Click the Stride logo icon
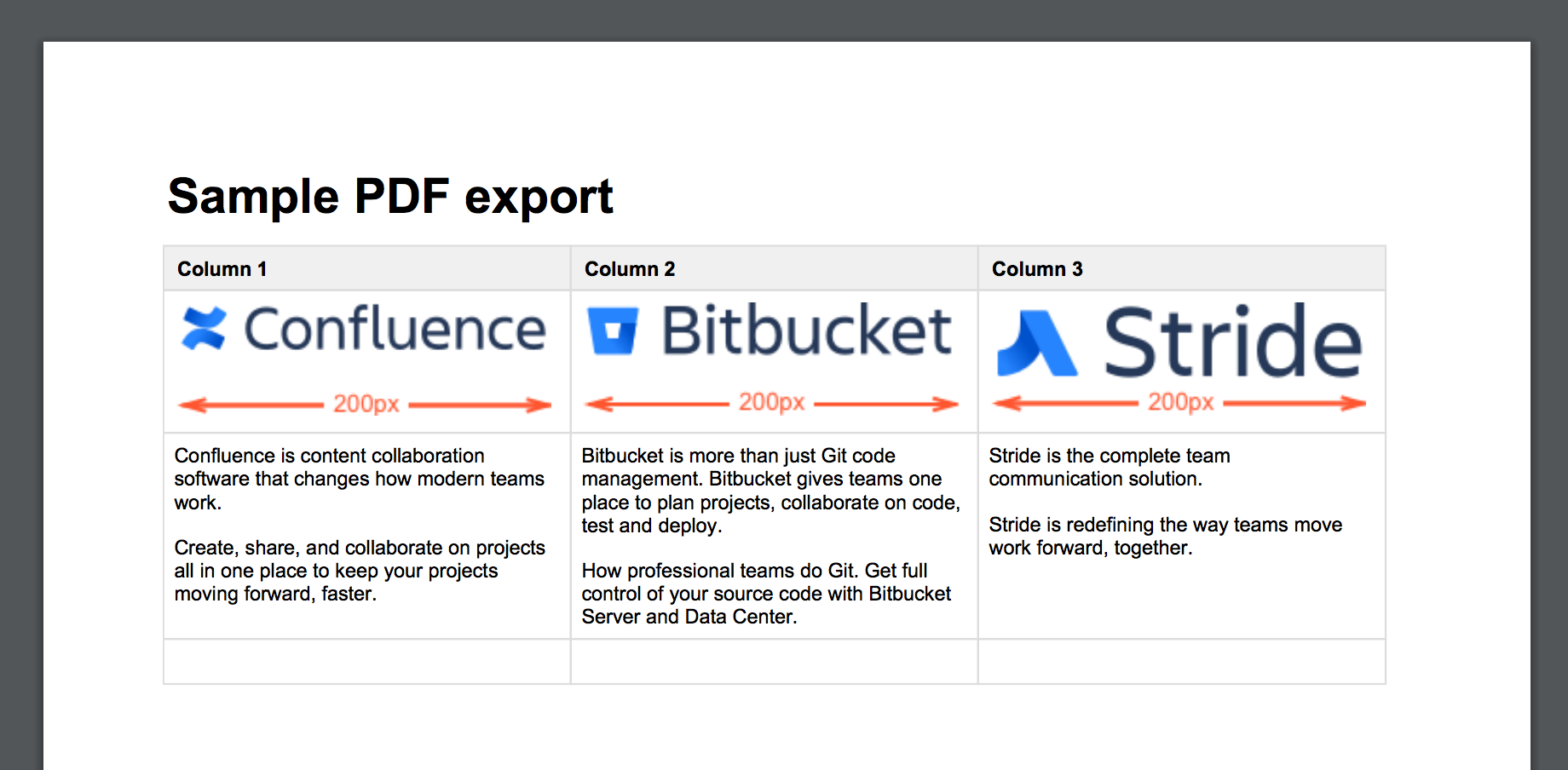The image size is (1568, 770). tap(1037, 343)
